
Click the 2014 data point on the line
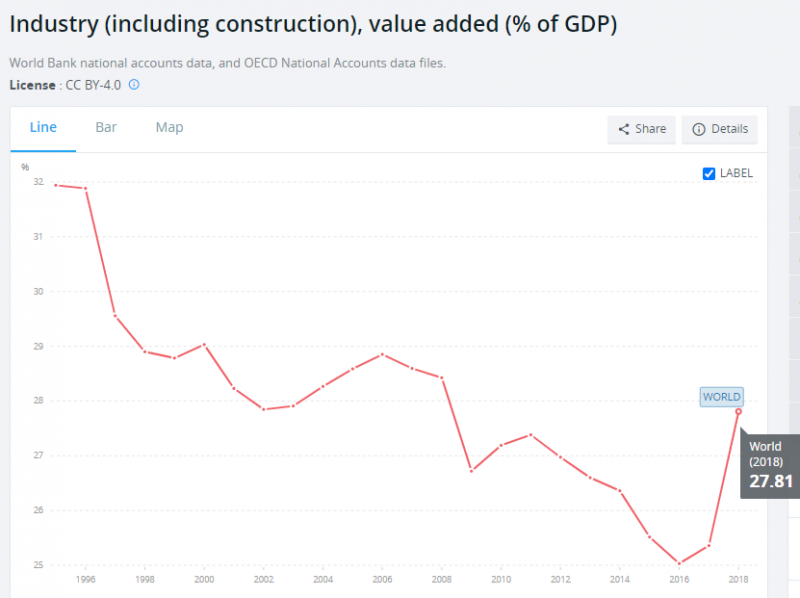620,490
